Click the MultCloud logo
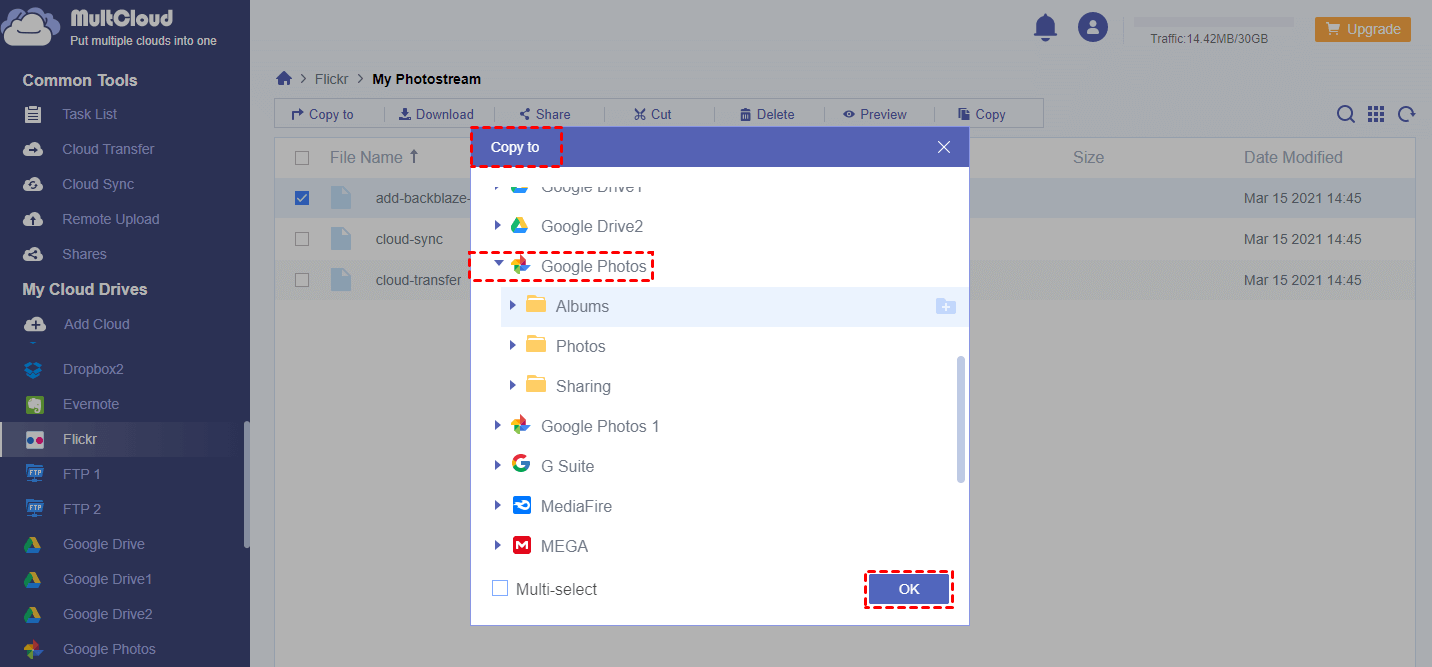The height and width of the screenshot is (667, 1432). click(110, 27)
